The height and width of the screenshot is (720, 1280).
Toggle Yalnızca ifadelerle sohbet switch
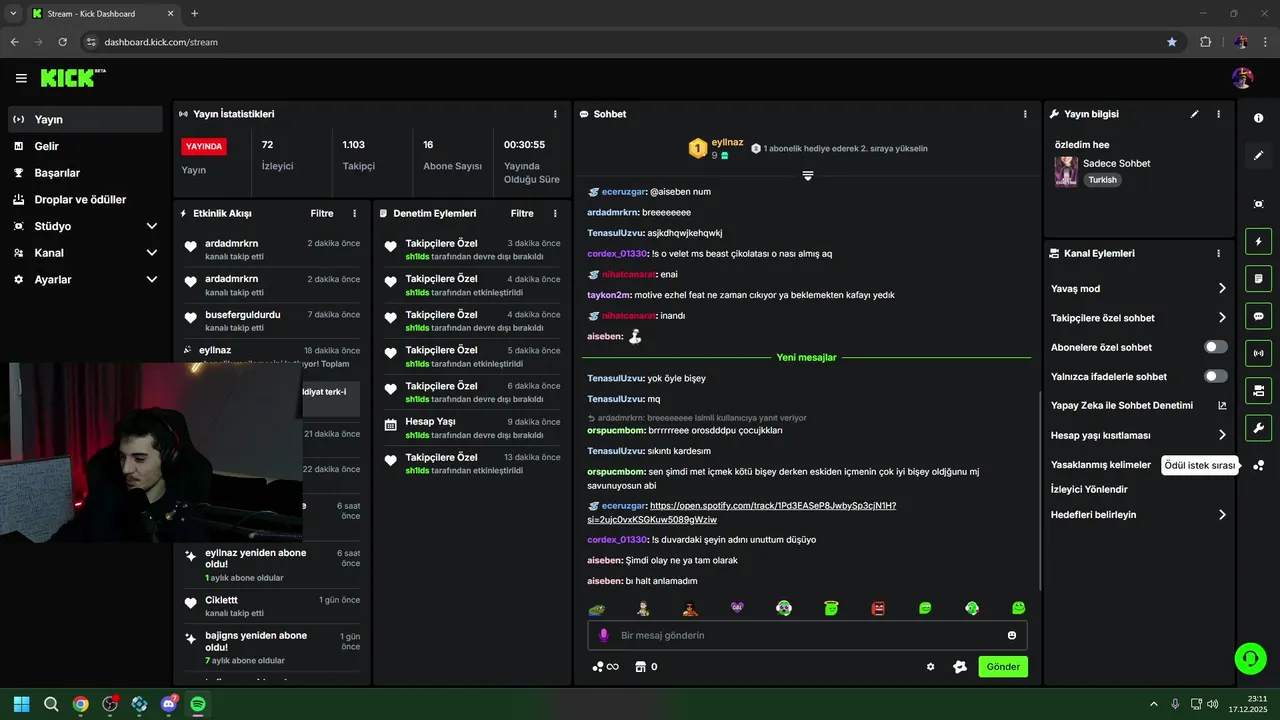[x=1215, y=376]
